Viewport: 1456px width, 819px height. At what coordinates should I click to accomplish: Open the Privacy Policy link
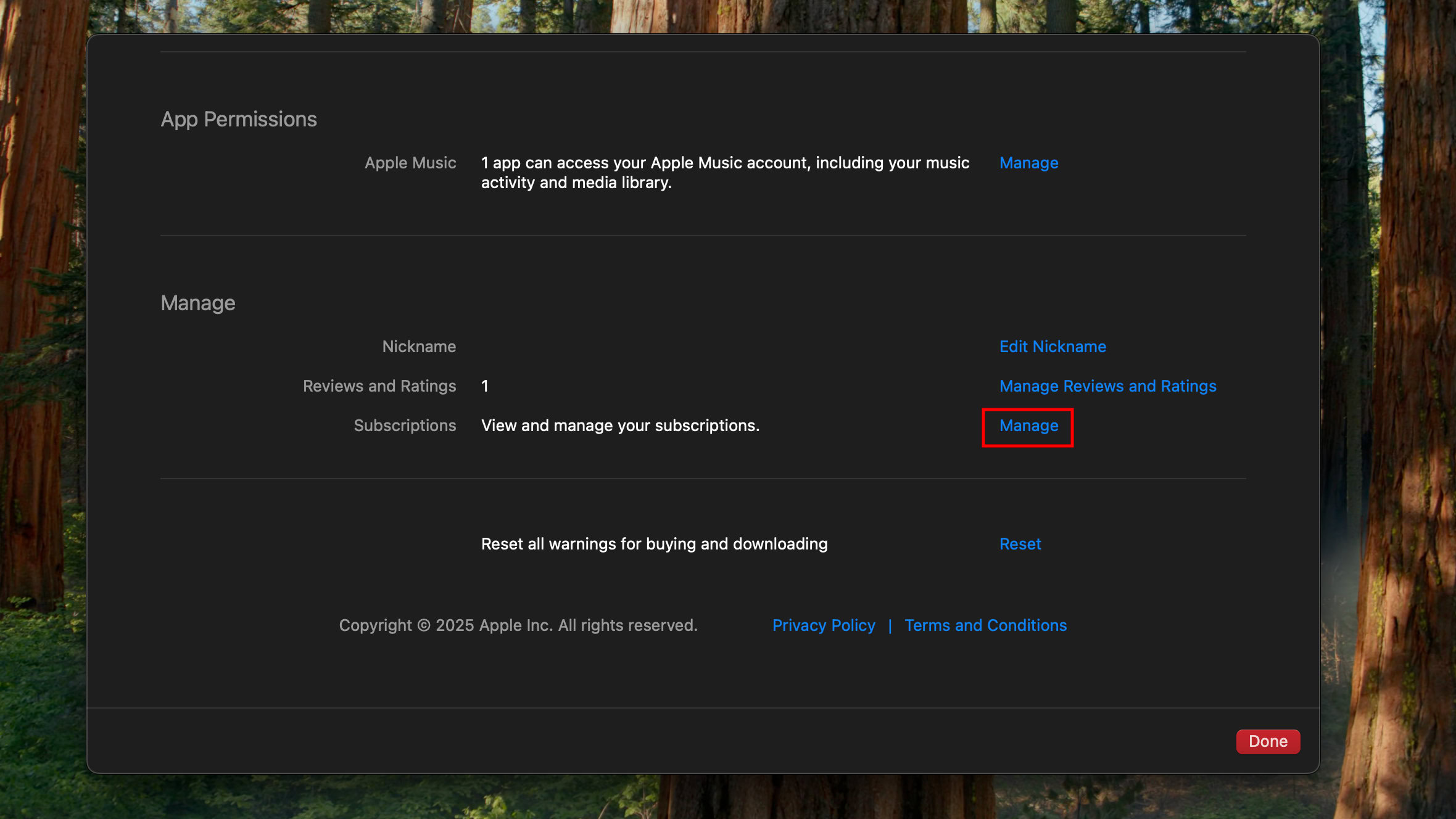coord(824,625)
